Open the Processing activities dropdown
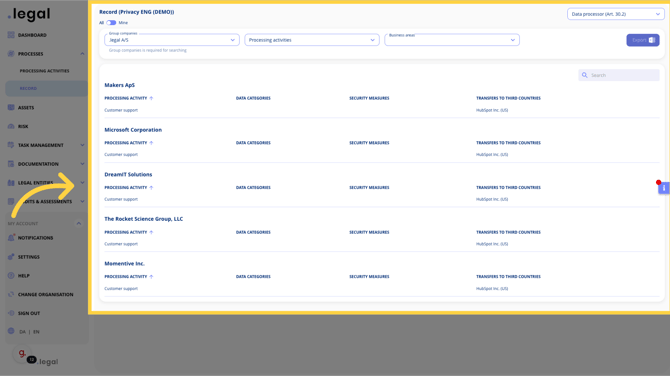Viewport: 670px width, 376px height. tap(312, 40)
